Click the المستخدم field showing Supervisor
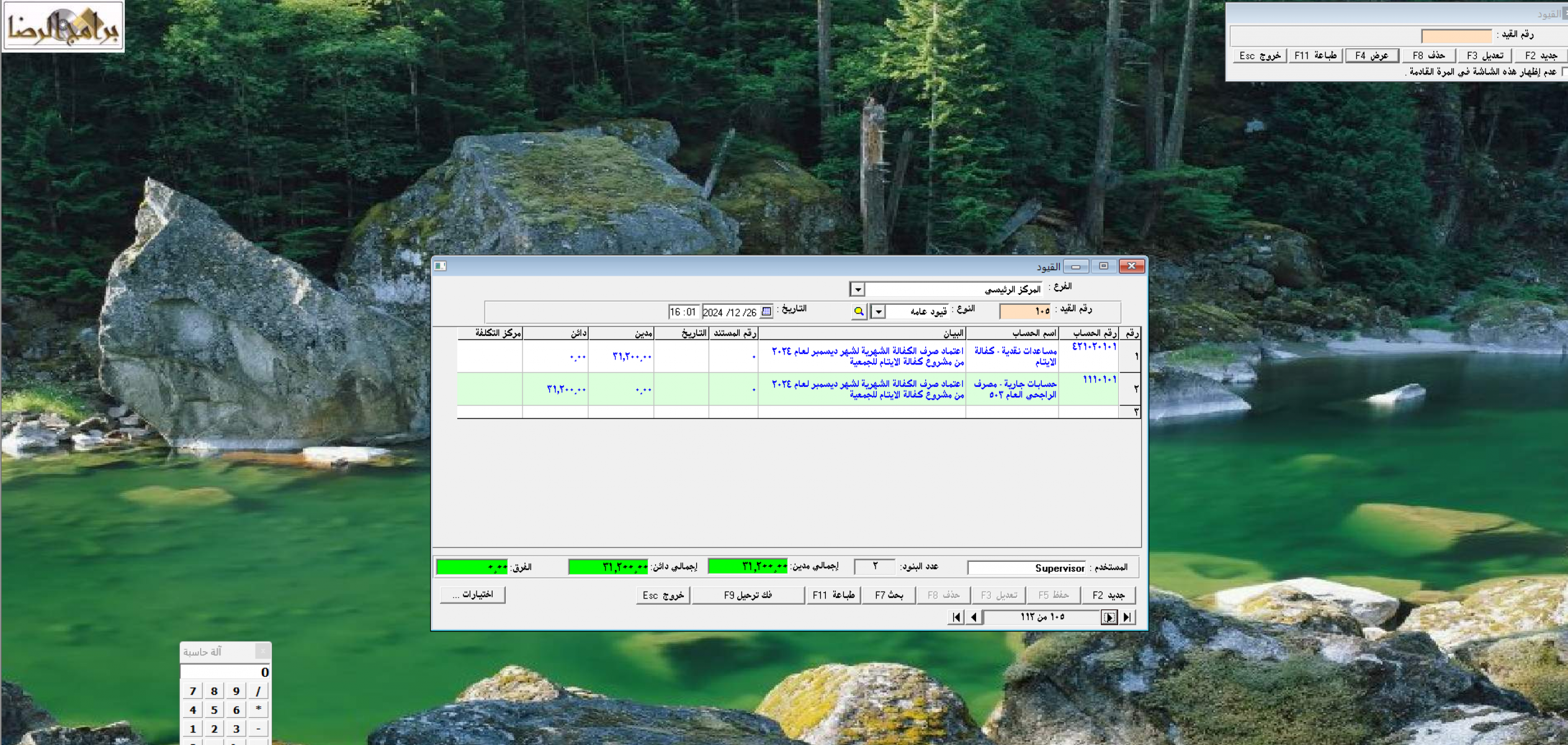 [x=1027, y=567]
